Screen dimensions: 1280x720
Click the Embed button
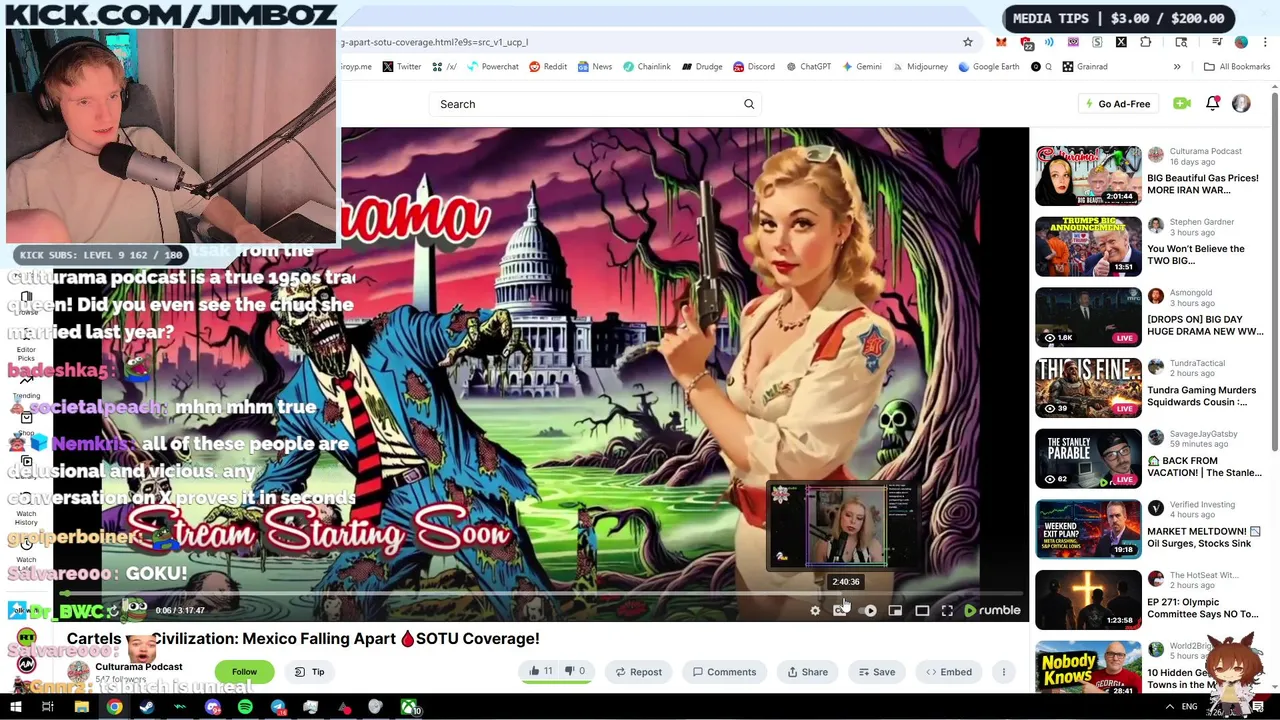pyautogui.click(x=949, y=672)
